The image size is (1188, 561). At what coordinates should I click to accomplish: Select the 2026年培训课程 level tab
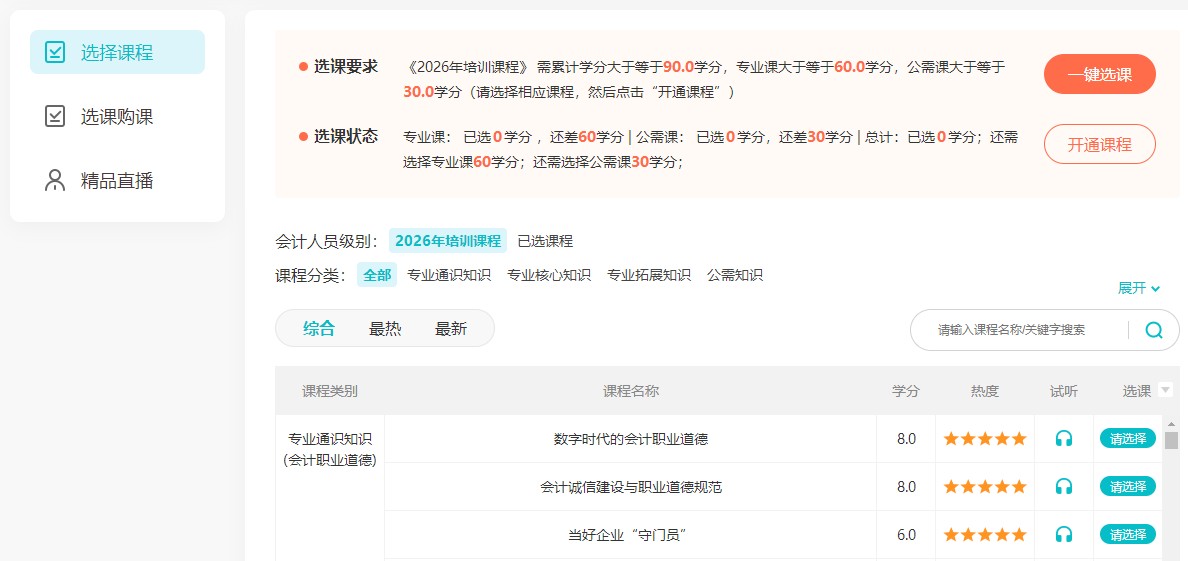(x=448, y=241)
